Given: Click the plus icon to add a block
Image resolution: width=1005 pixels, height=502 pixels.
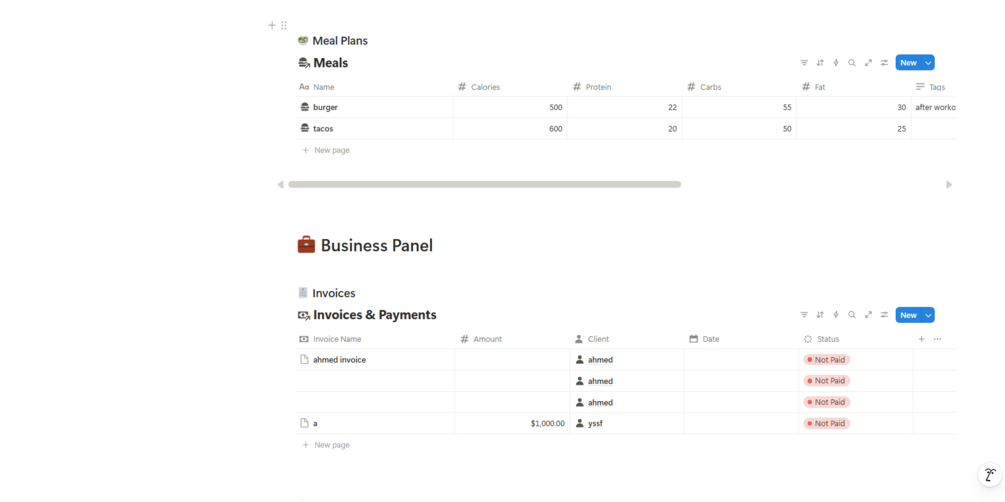Looking at the screenshot, I should pyautogui.click(x=272, y=25).
